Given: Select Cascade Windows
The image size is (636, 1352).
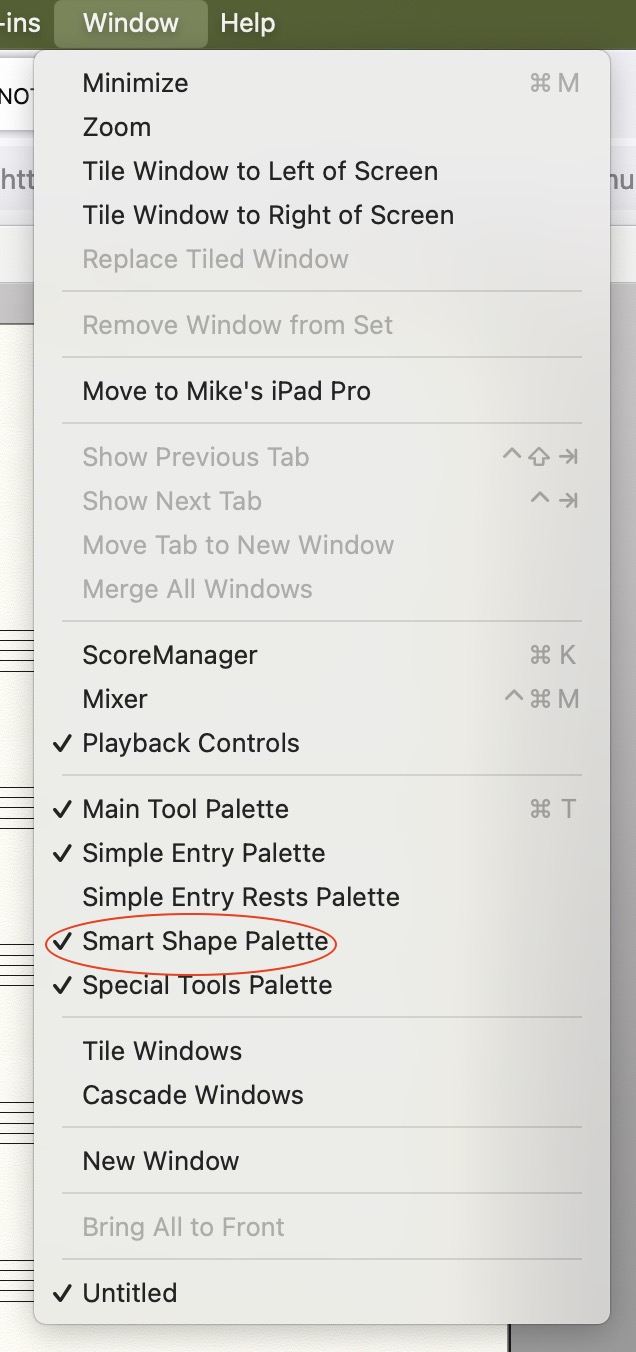Looking at the screenshot, I should tap(193, 1095).
